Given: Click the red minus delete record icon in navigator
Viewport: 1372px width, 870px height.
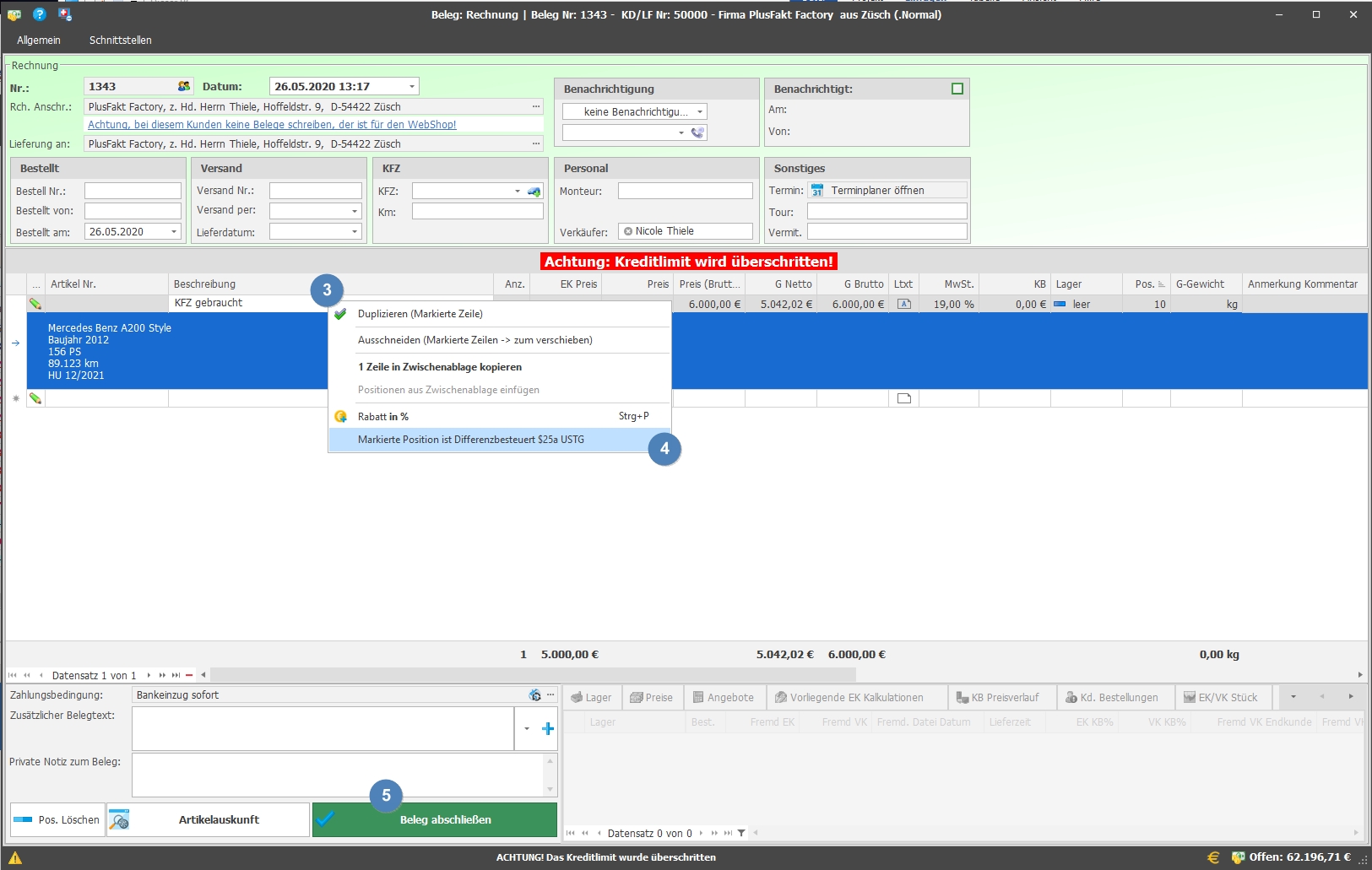Looking at the screenshot, I should click(189, 675).
